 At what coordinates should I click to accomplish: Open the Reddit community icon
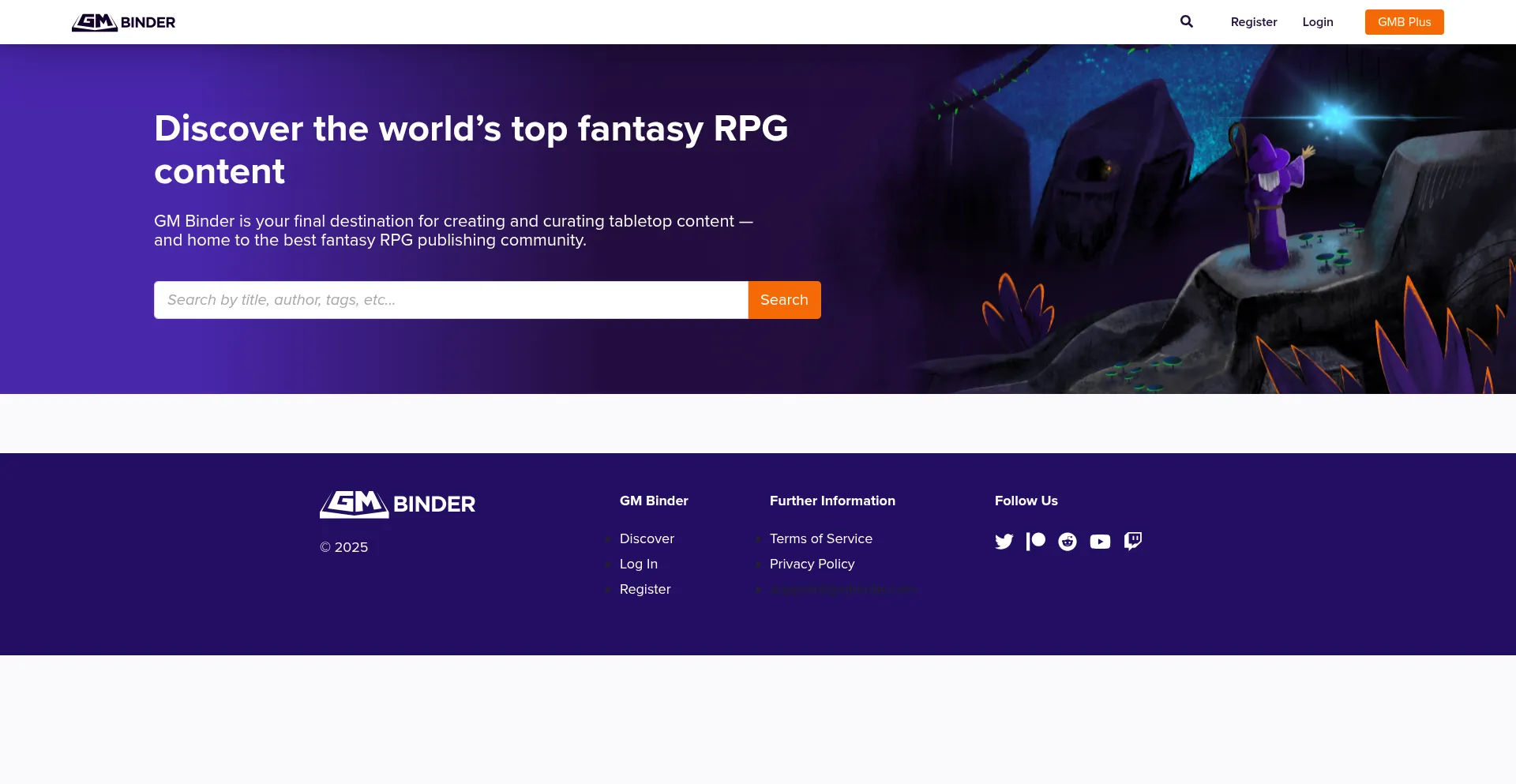pyautogui.click(x=1067, y=542)
